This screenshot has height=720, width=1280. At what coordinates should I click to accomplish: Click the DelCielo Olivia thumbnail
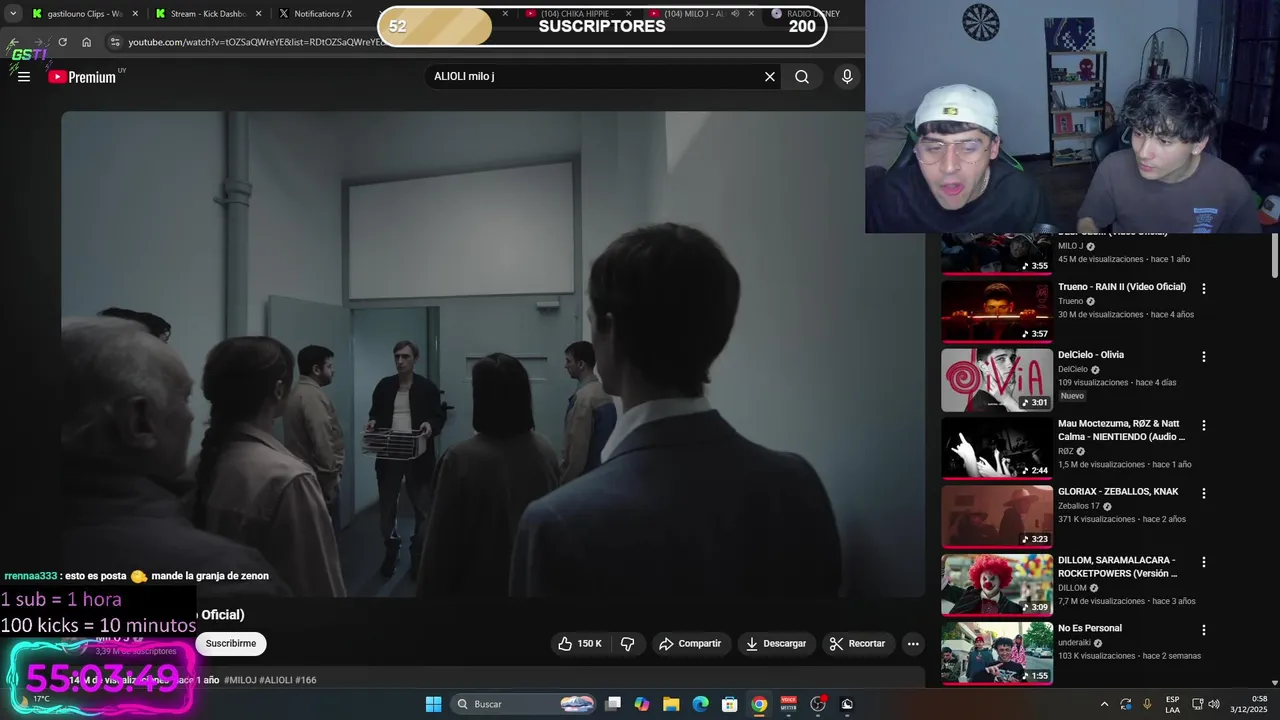997,380
